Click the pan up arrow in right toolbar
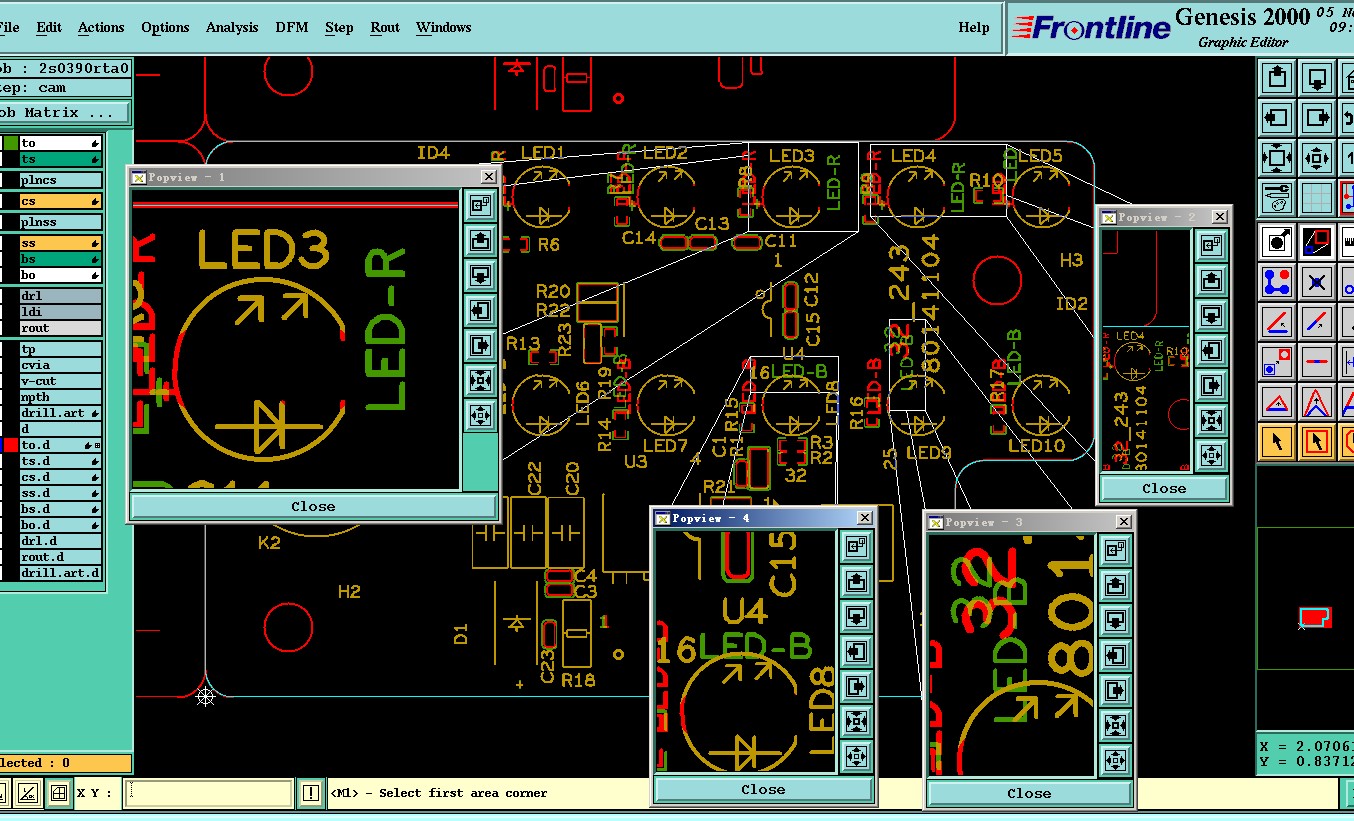 [x=1277, y=78]
